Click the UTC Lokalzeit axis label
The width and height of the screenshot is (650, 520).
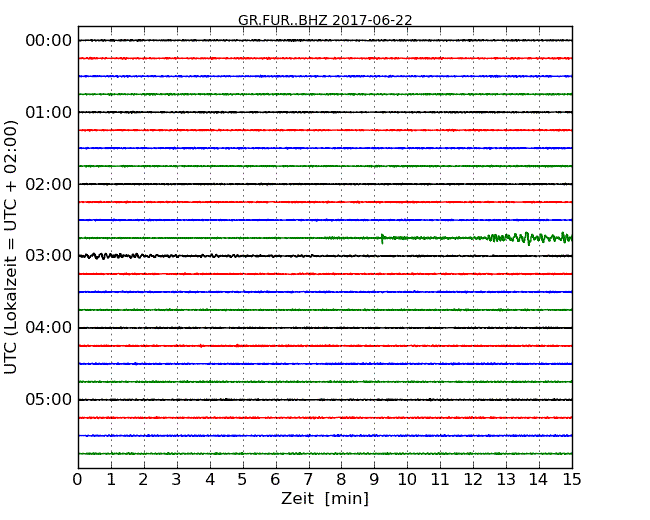point(11,247)
